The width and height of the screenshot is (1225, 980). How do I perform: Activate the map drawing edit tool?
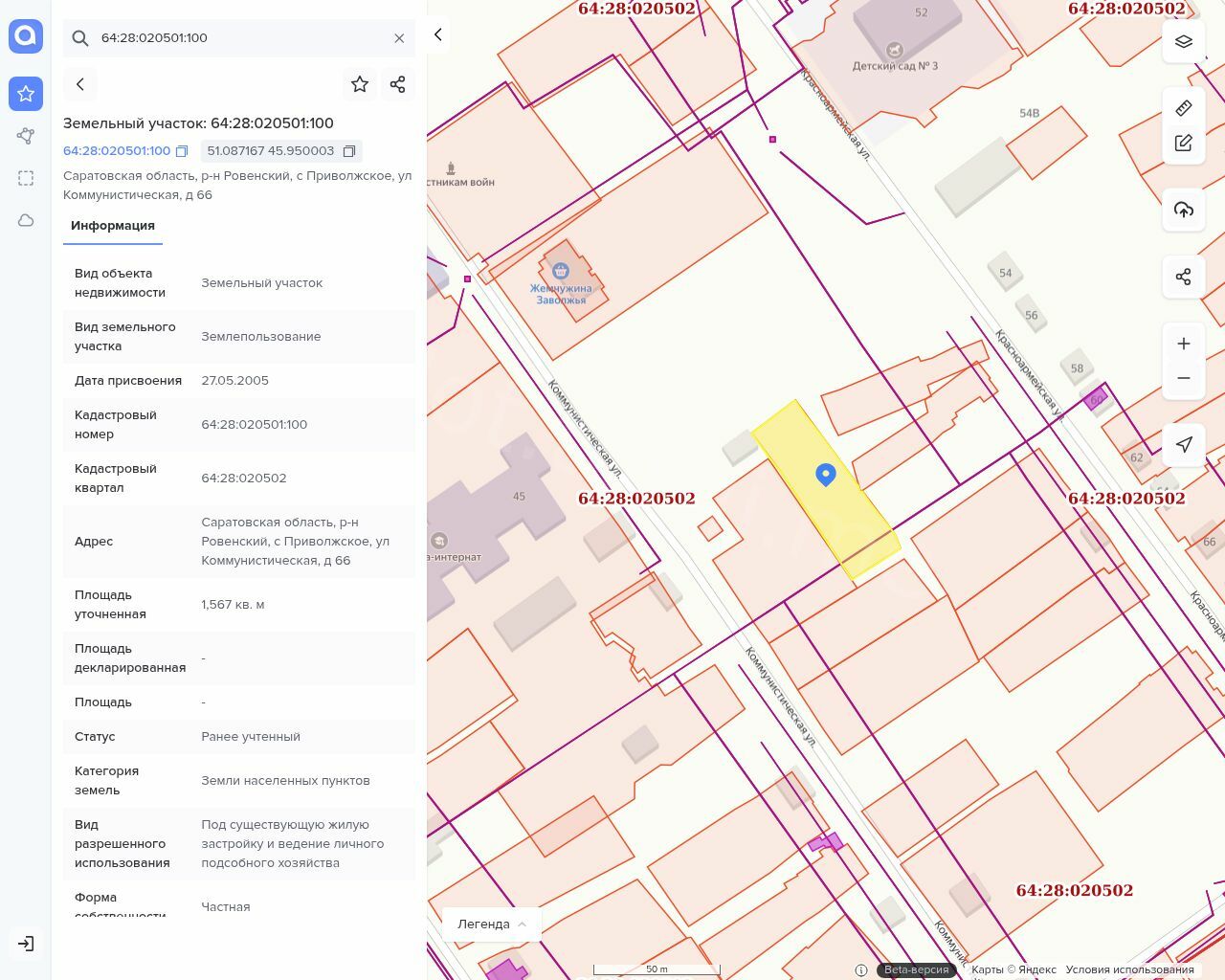tap(1184, 144)
